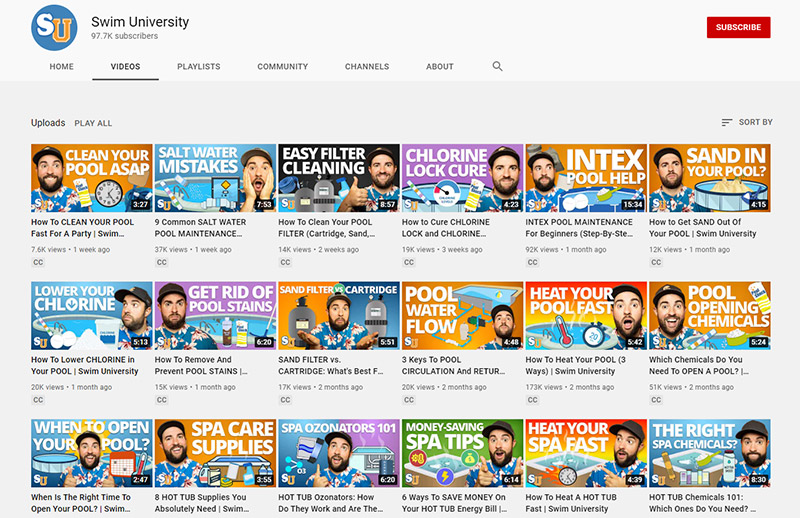800x518 pixels.
Task: Play the WHEN TO OPEN YOUR POOL thumbnail
Action: tap(92, 454)
